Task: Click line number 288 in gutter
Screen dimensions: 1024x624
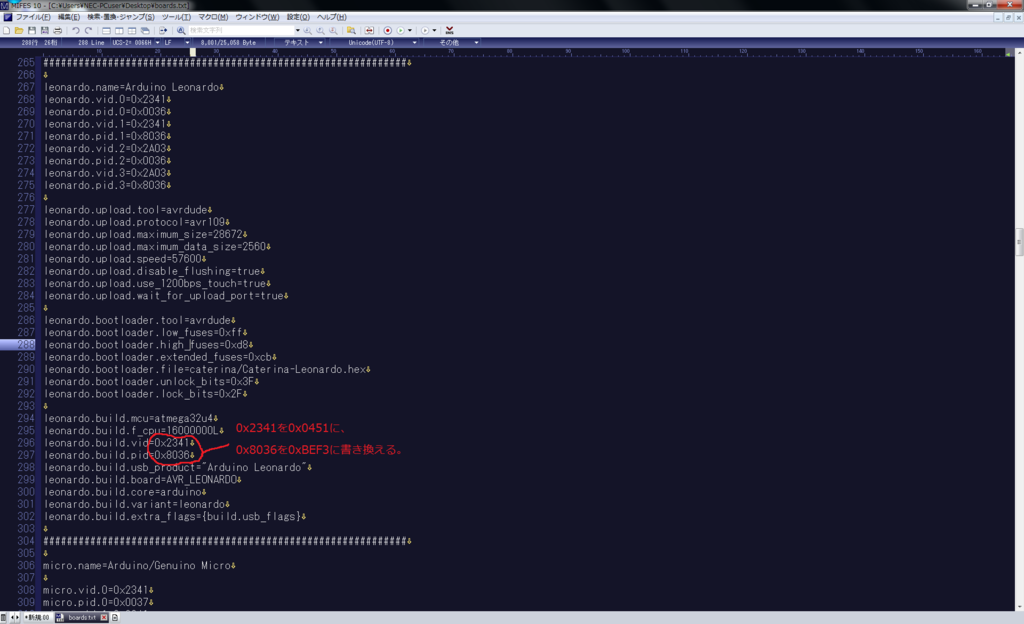Action: click(x=25, y=345)
